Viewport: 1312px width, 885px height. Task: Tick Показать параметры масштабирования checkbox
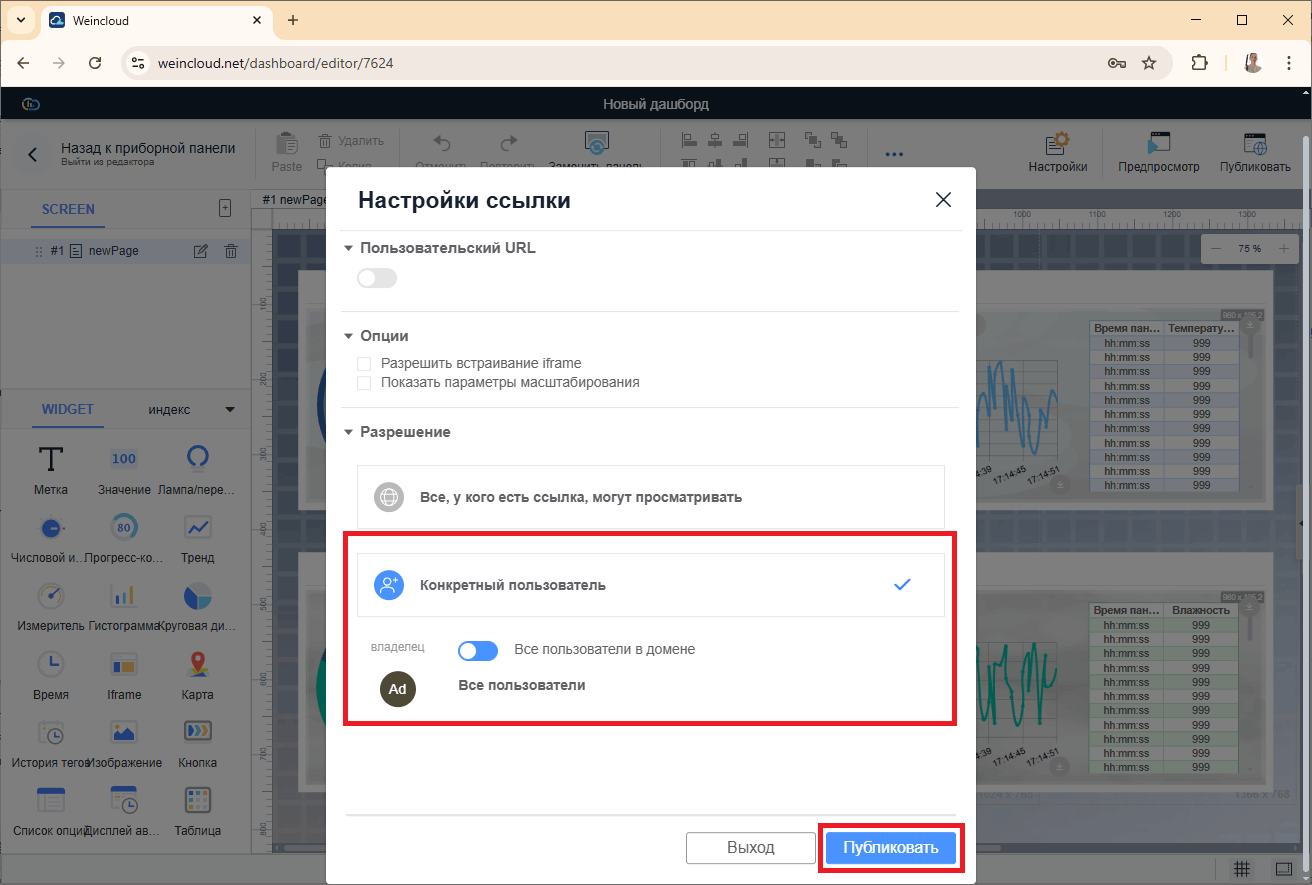click(364, 383)
